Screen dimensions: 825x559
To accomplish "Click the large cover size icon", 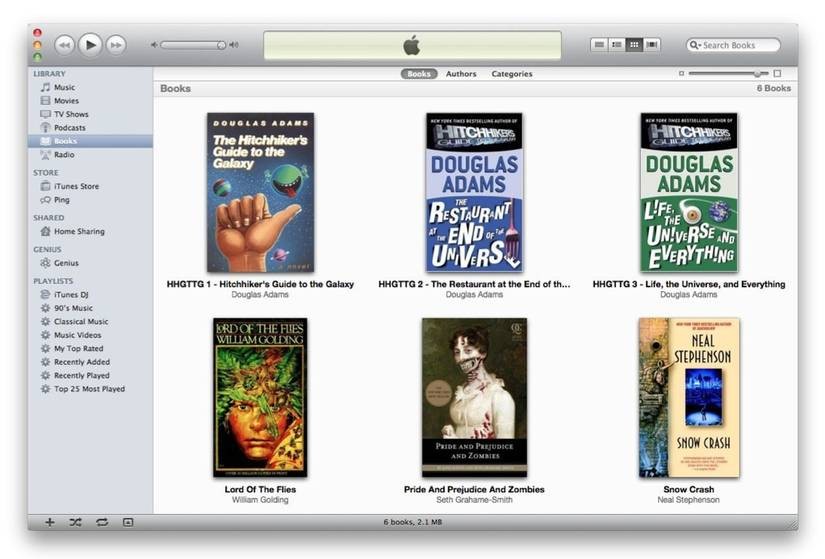I will [778, 74].
